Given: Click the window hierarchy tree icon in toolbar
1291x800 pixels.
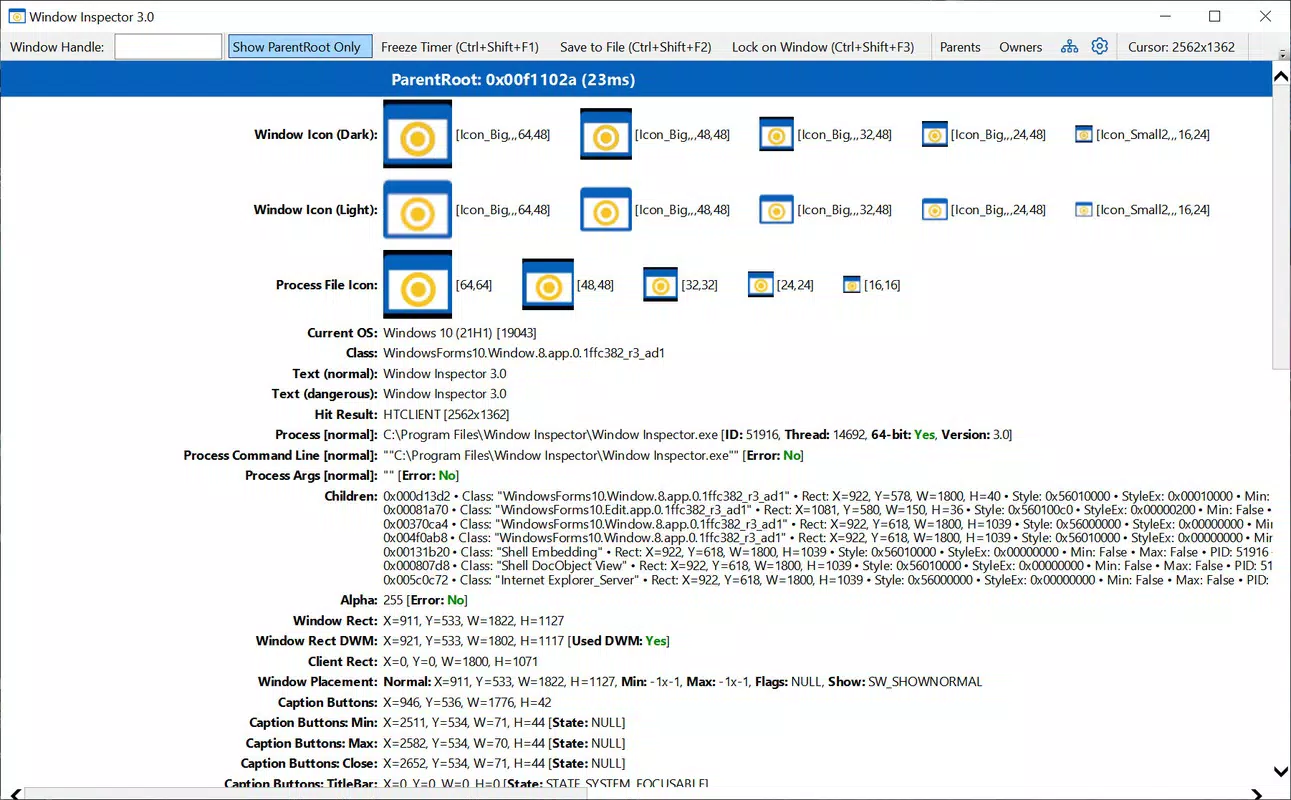Looking at the screenshot, I should point(1069,47).
